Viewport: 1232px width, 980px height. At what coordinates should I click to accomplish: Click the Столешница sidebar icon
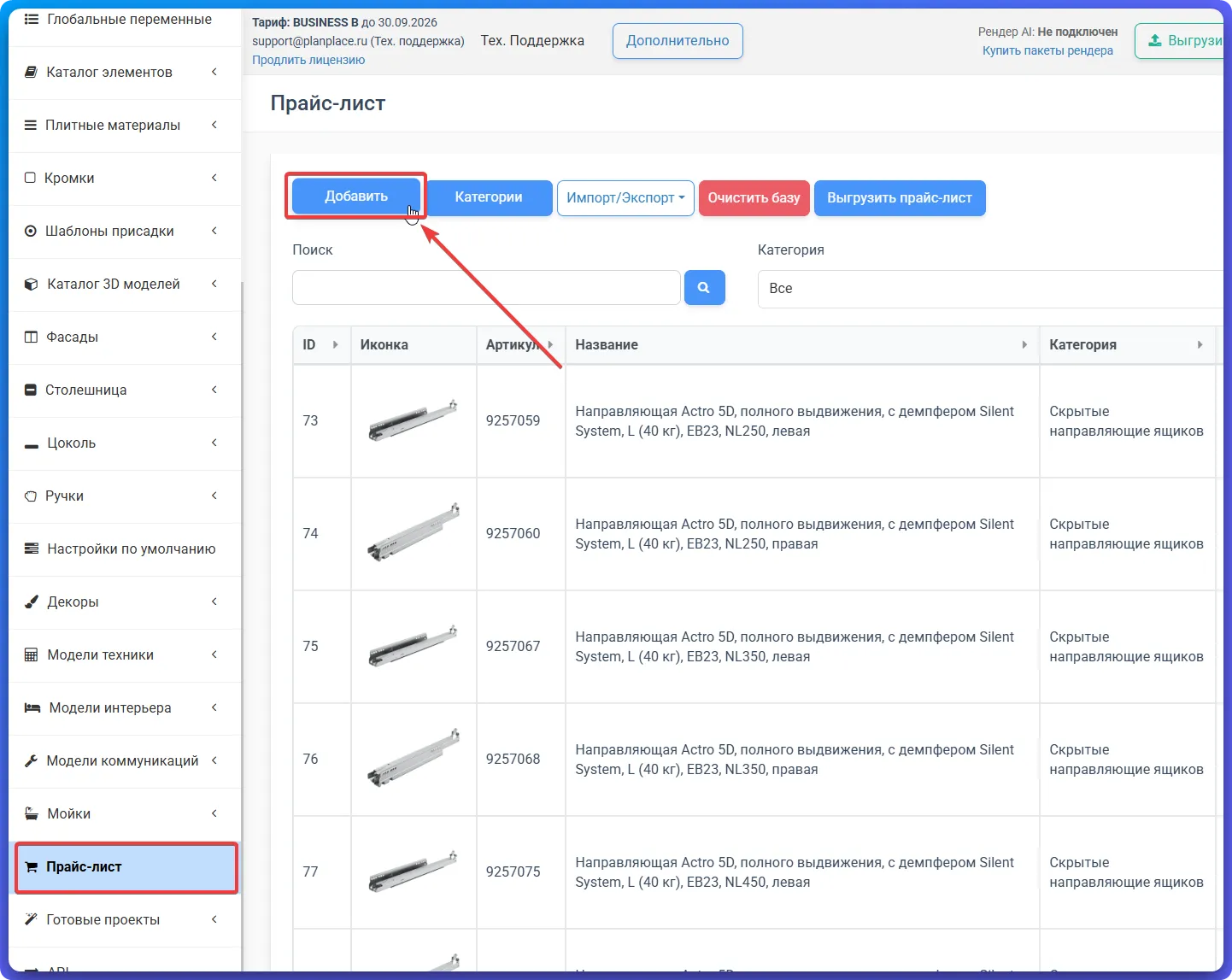[31, 390]
